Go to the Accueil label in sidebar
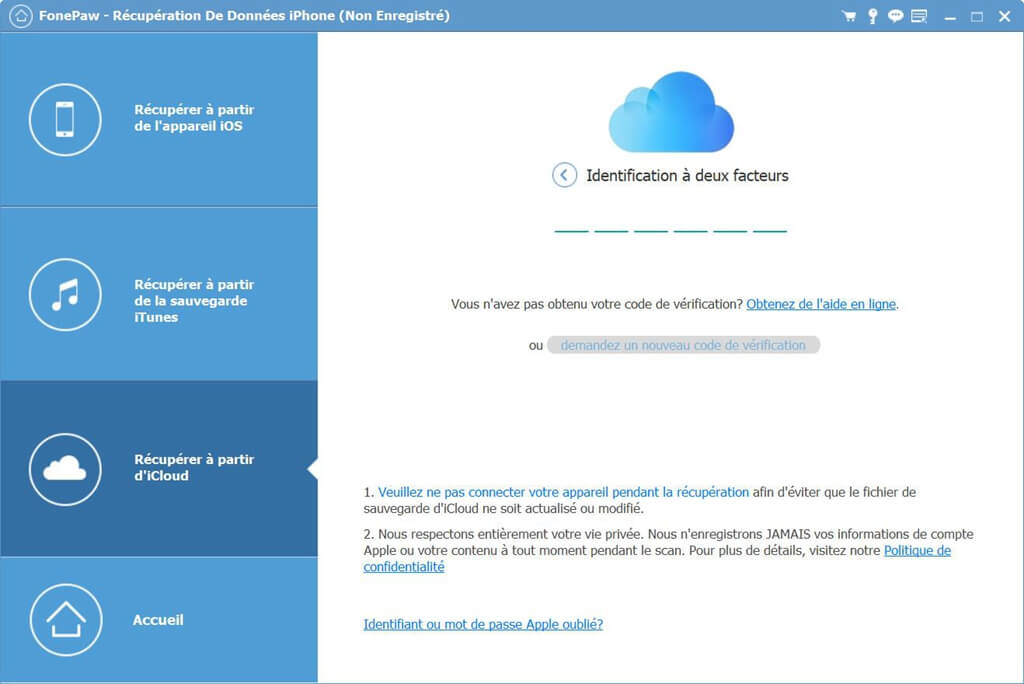Viewport: 1024px width, 684px height. (x=158, y=620)
